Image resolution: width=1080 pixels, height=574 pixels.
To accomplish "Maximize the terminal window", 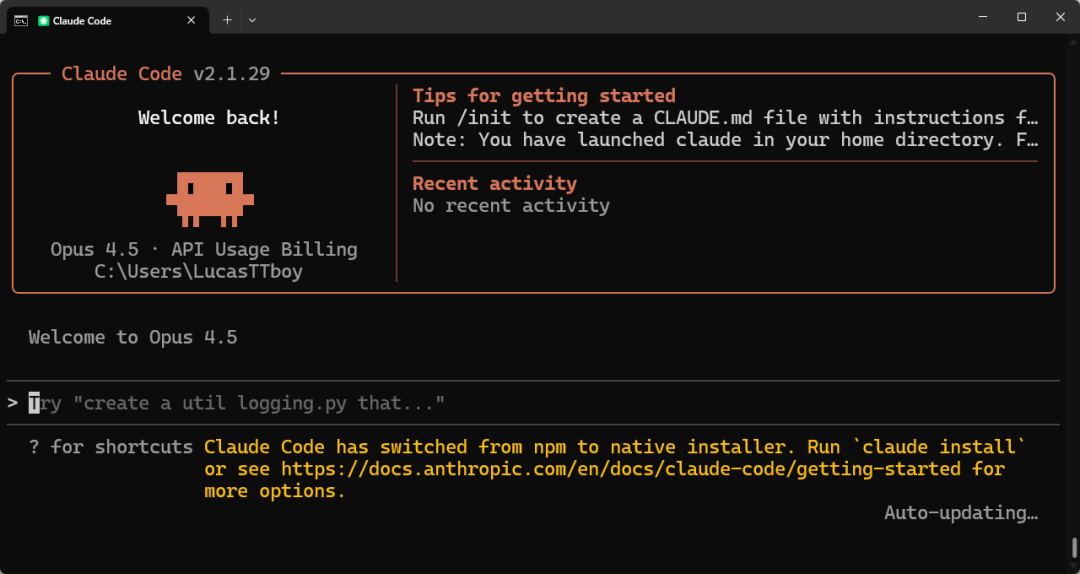I will [1021, 17].
